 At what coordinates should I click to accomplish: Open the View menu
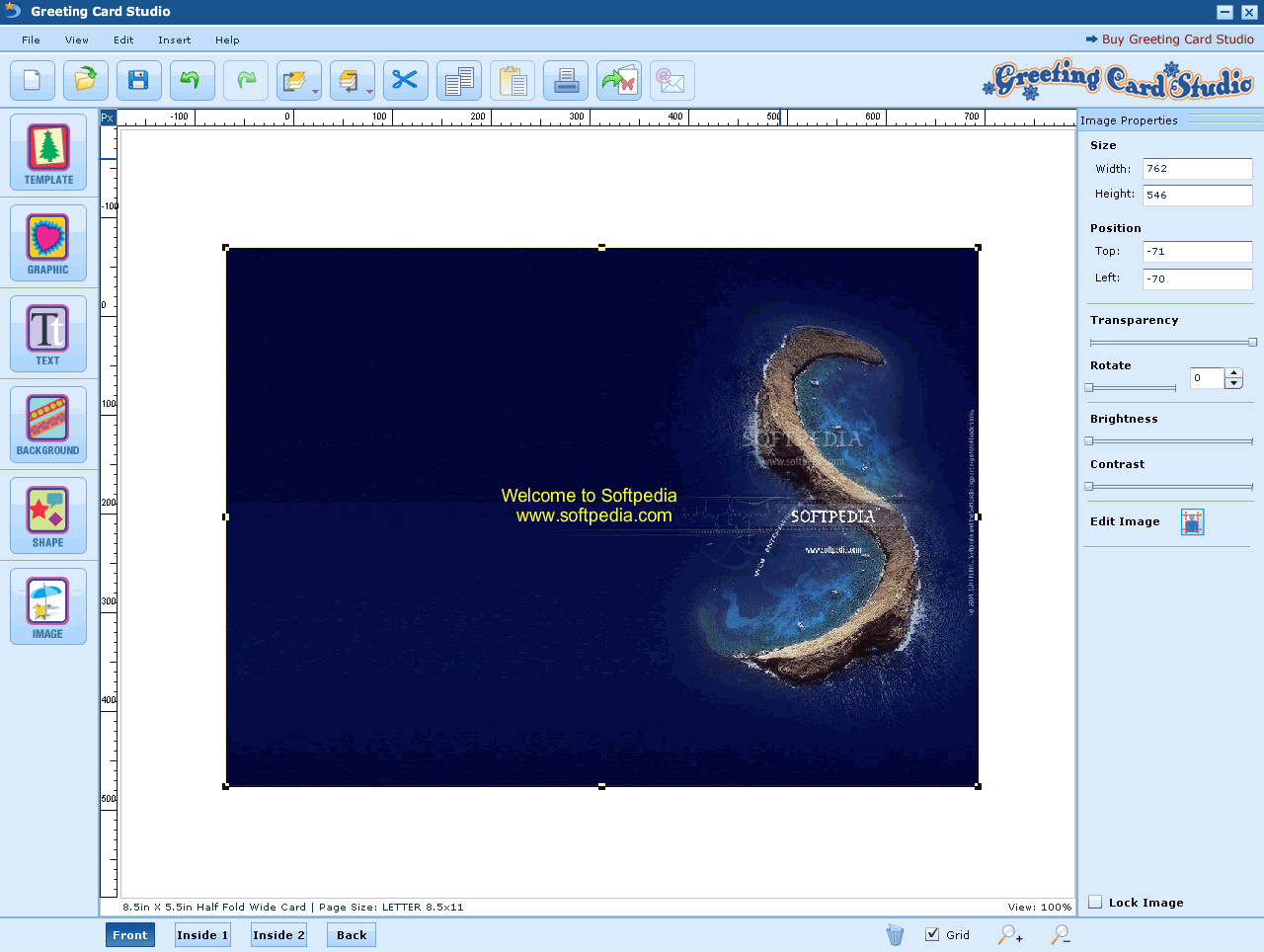point(77,40)
